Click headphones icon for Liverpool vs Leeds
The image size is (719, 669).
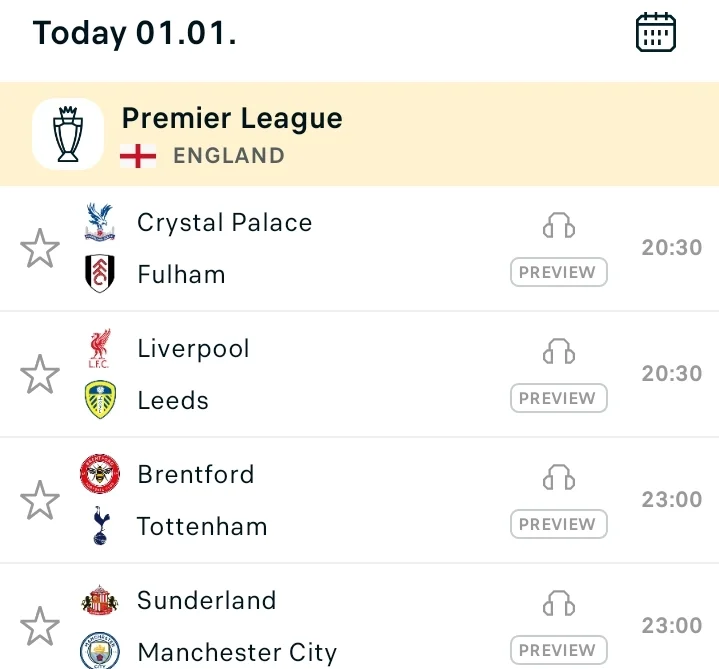[559, 352]
